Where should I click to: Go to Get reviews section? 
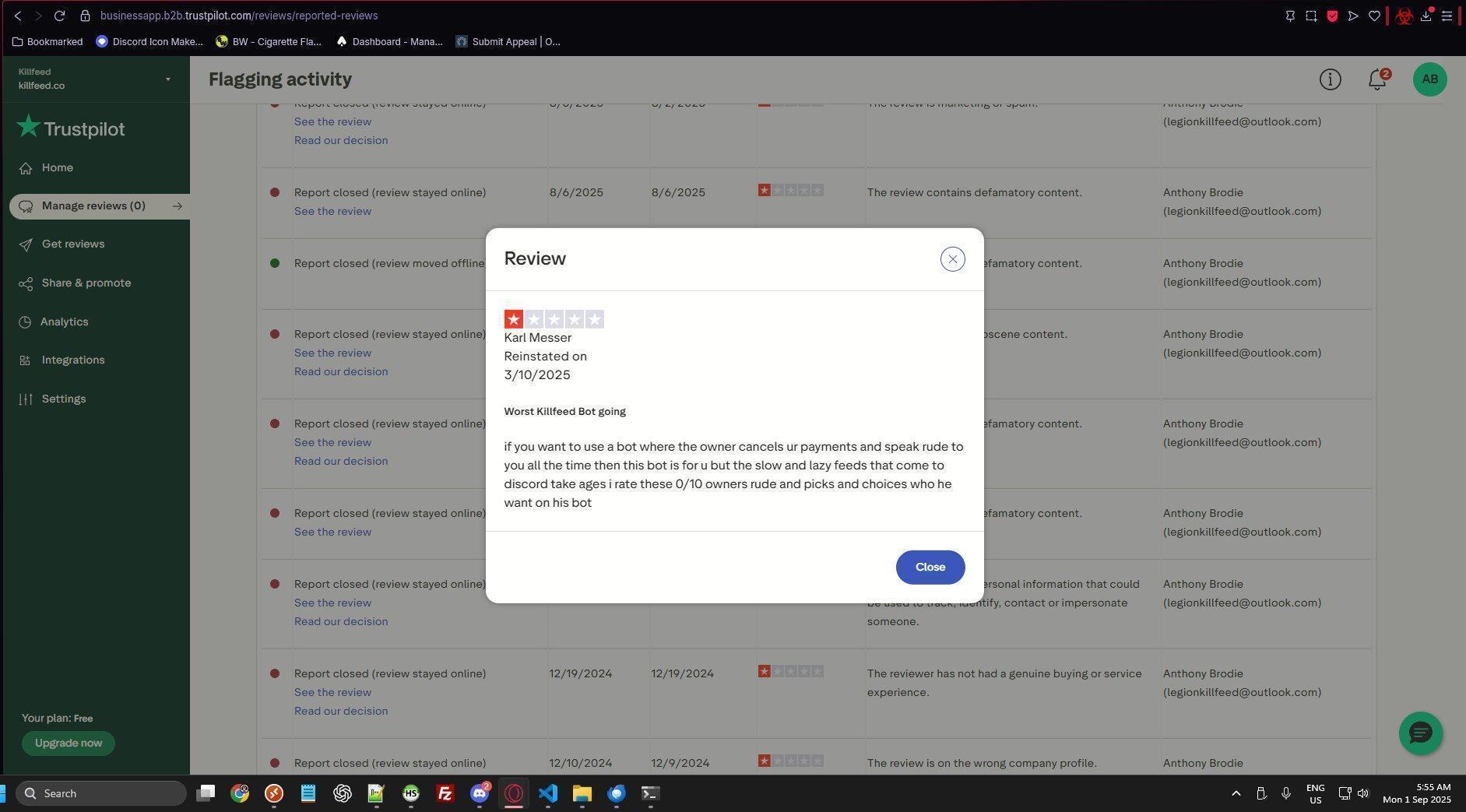tap(73, 244)
